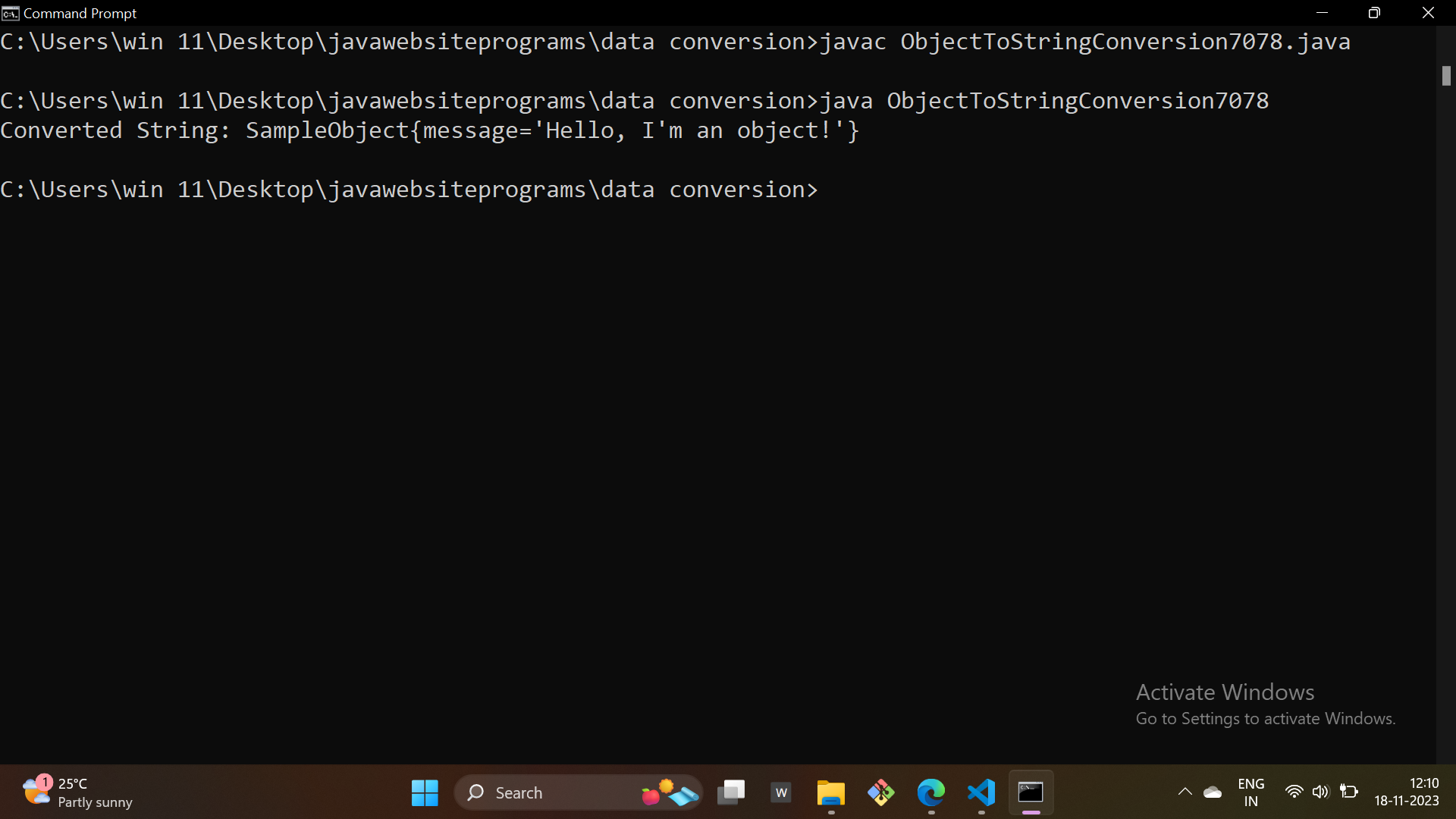Click the console vertical scrollbar thumb

point(1446,76)
